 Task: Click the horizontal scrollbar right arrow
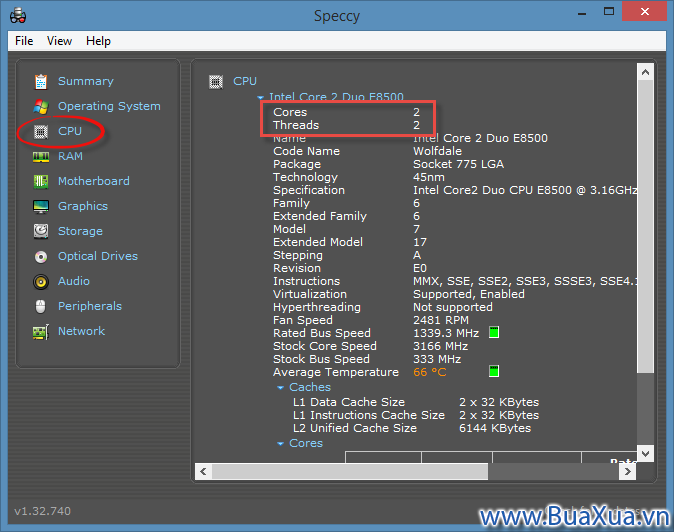[x=628, y=471]
